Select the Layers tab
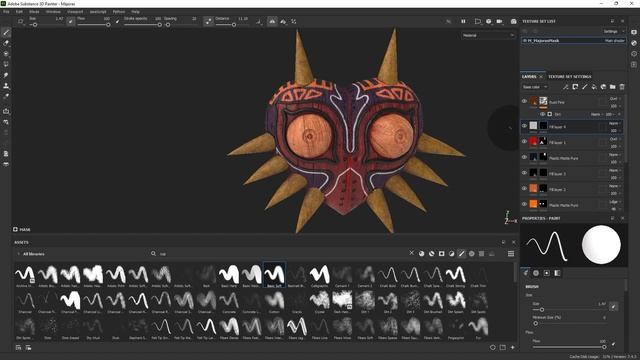640x360 pixels. [x=529, y=77]
